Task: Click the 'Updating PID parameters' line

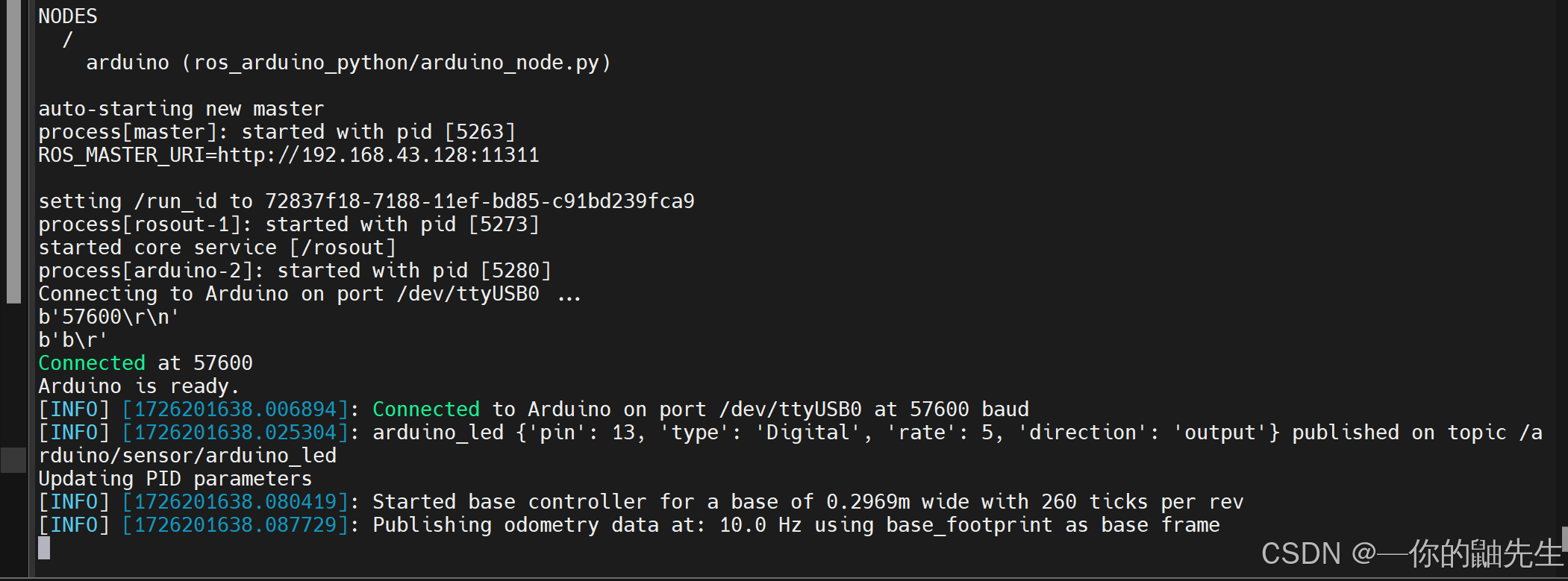Action: click(x=175, y=479)
